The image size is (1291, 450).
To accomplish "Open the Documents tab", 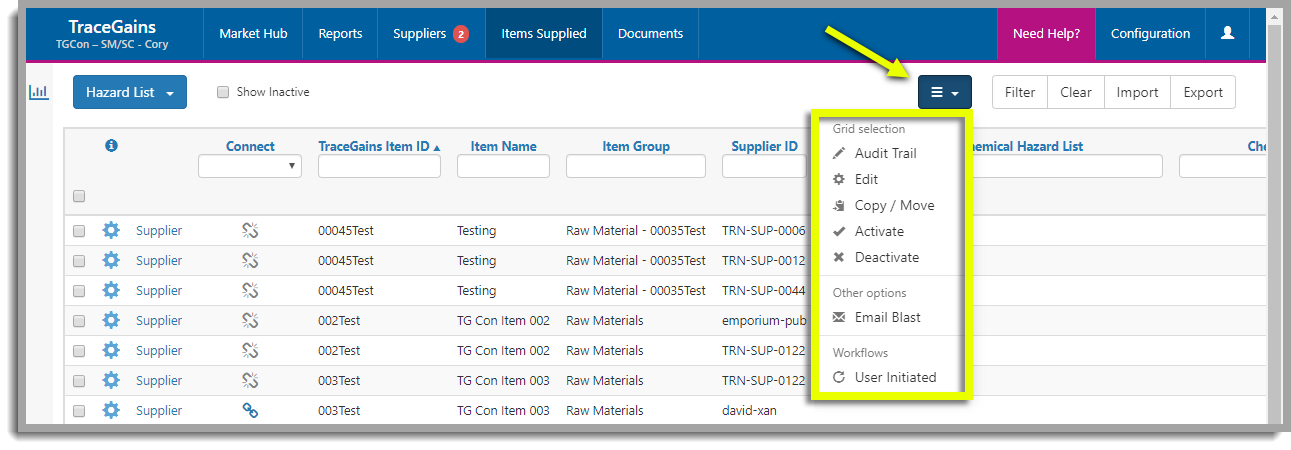I will [650, 33].
